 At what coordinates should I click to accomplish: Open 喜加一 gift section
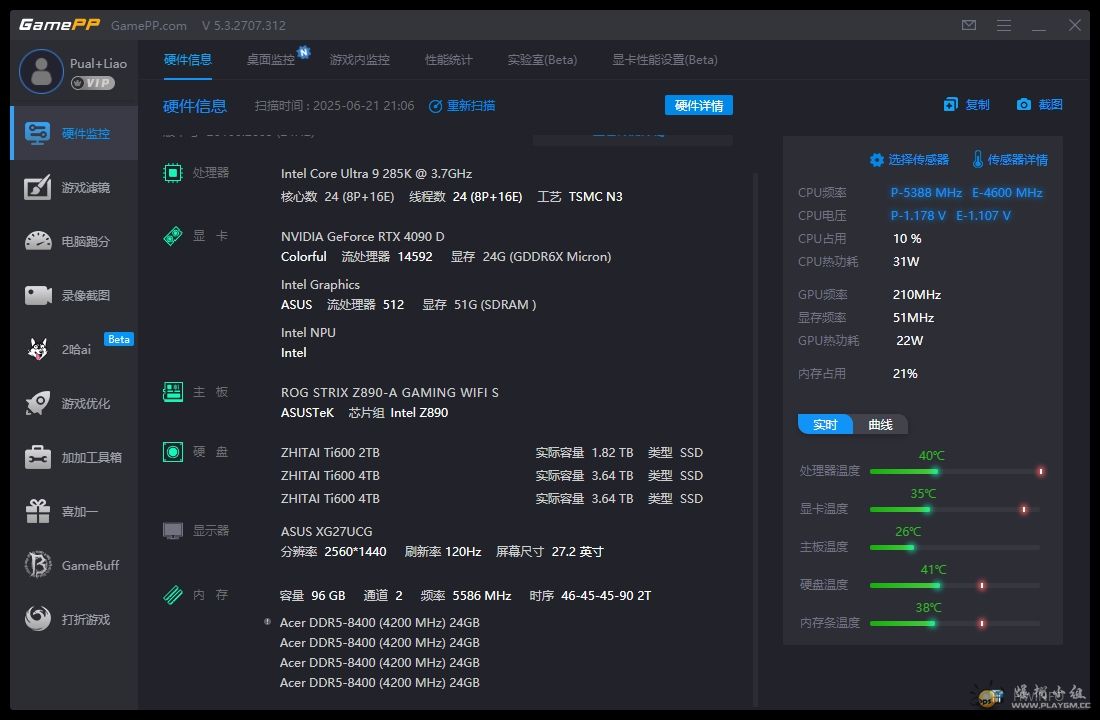click(74, 511)
